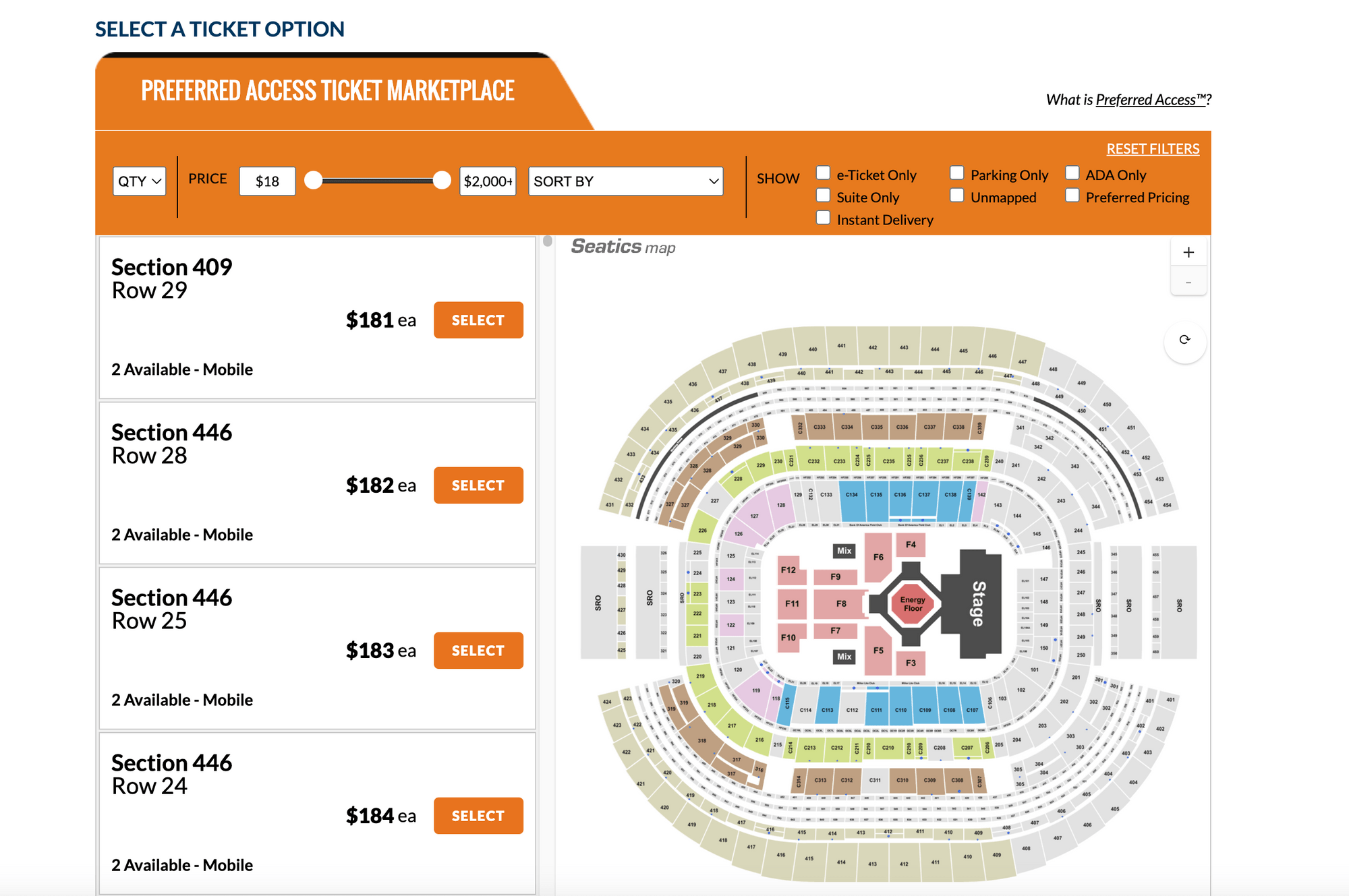Zoom in the seating map
Screen dimensions: 1349x896
coord(1188,253)
